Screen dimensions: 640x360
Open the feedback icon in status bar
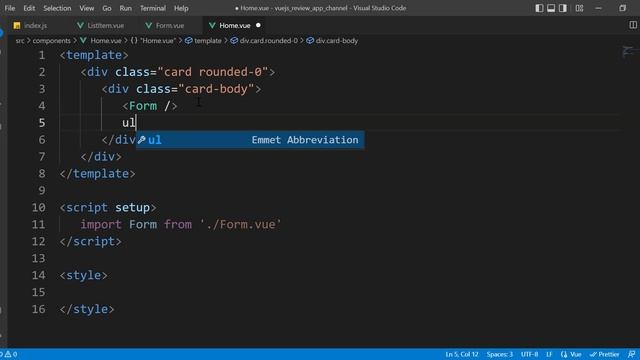coord(631,354)
